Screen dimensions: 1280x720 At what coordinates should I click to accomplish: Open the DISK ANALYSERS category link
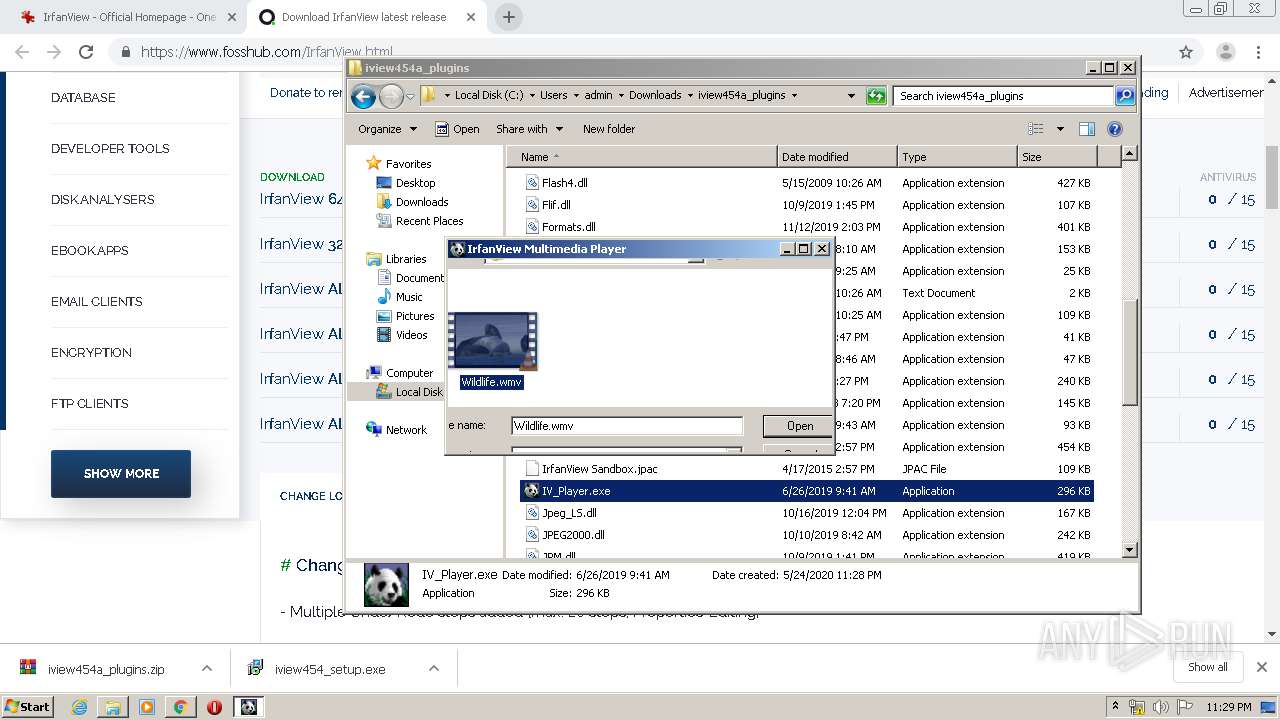click(x=102, y=200)
